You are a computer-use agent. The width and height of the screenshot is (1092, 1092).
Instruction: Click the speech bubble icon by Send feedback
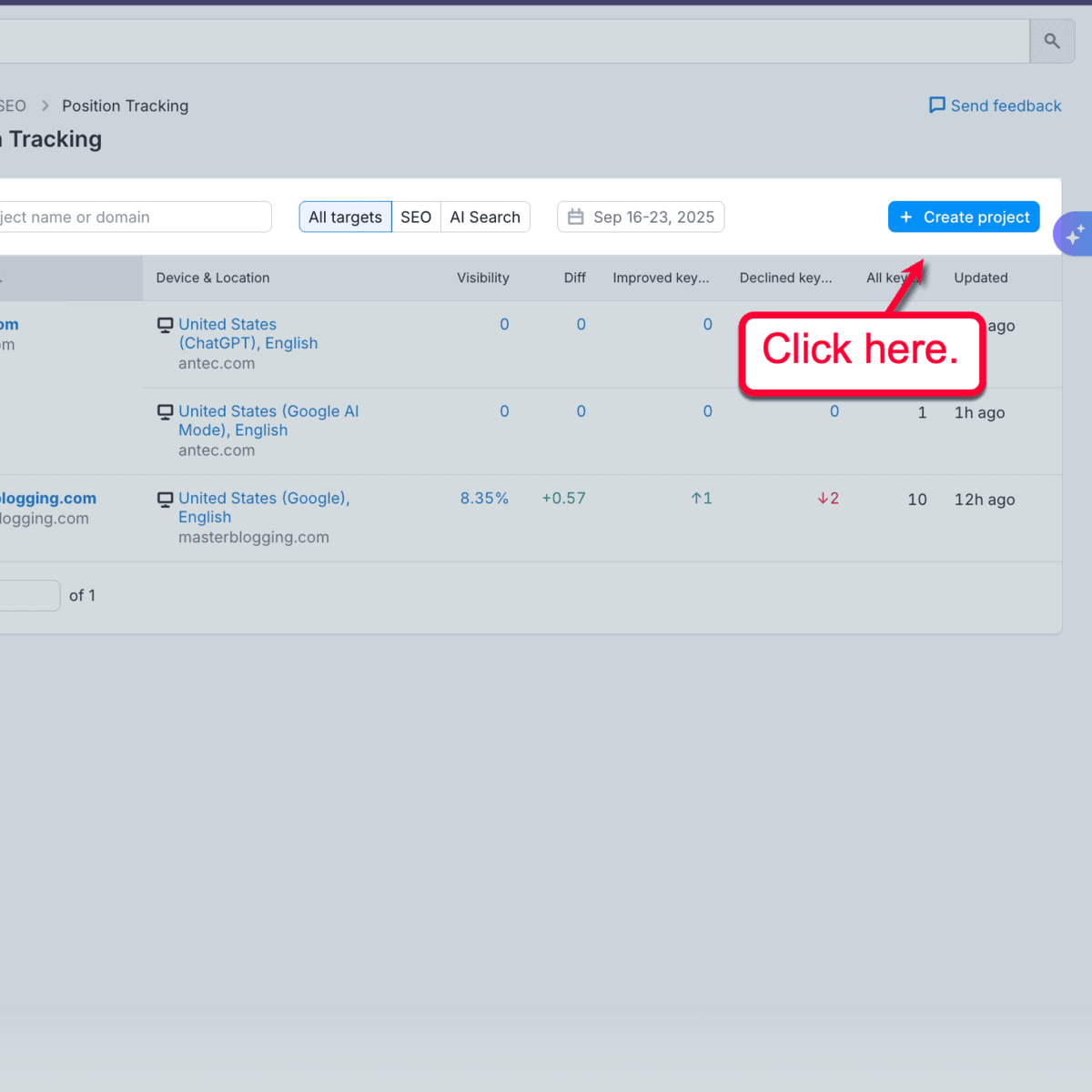[x=936, y=105]
